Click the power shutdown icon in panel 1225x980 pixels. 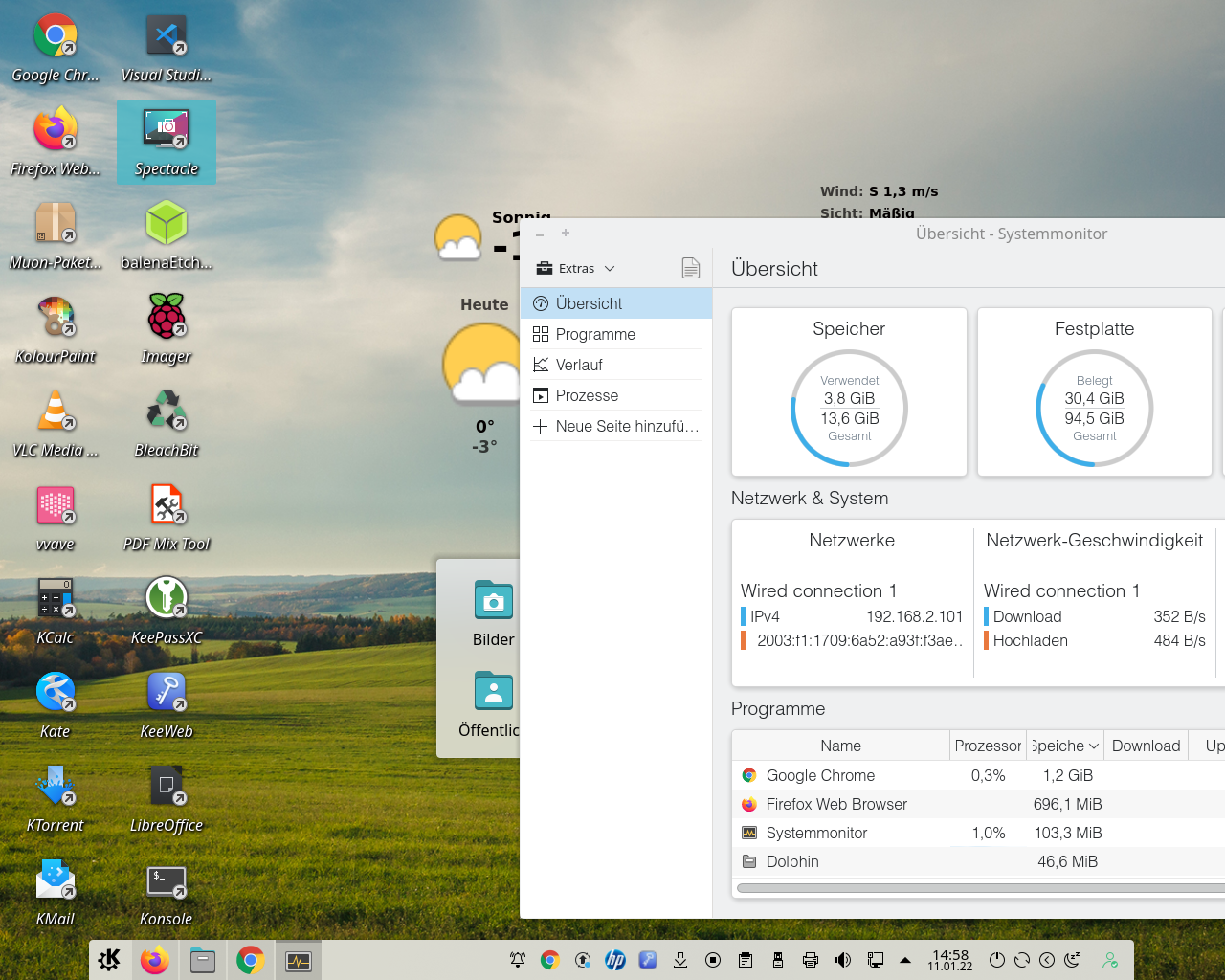tap(997, 960)
